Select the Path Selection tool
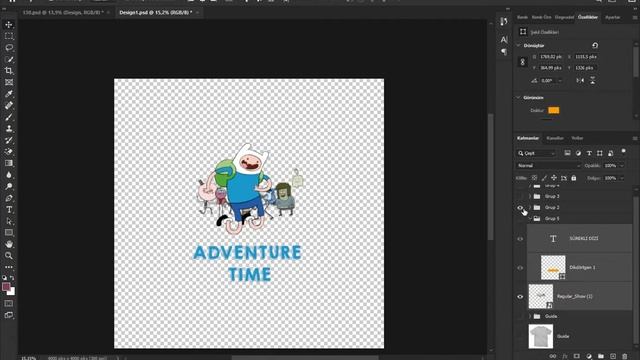This screenshot has width=640, height=360. pos(9,221)
